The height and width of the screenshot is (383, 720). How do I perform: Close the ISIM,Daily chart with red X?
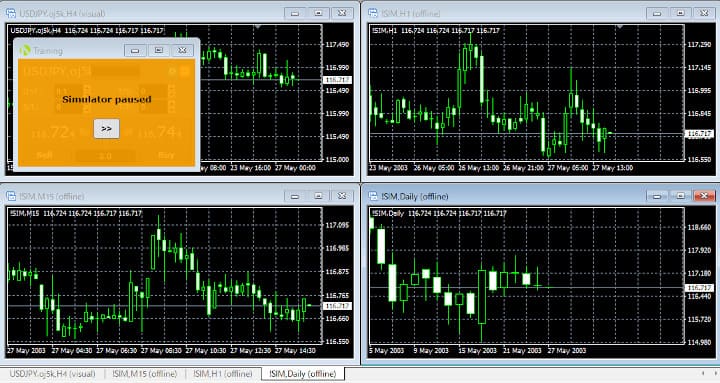704,196
